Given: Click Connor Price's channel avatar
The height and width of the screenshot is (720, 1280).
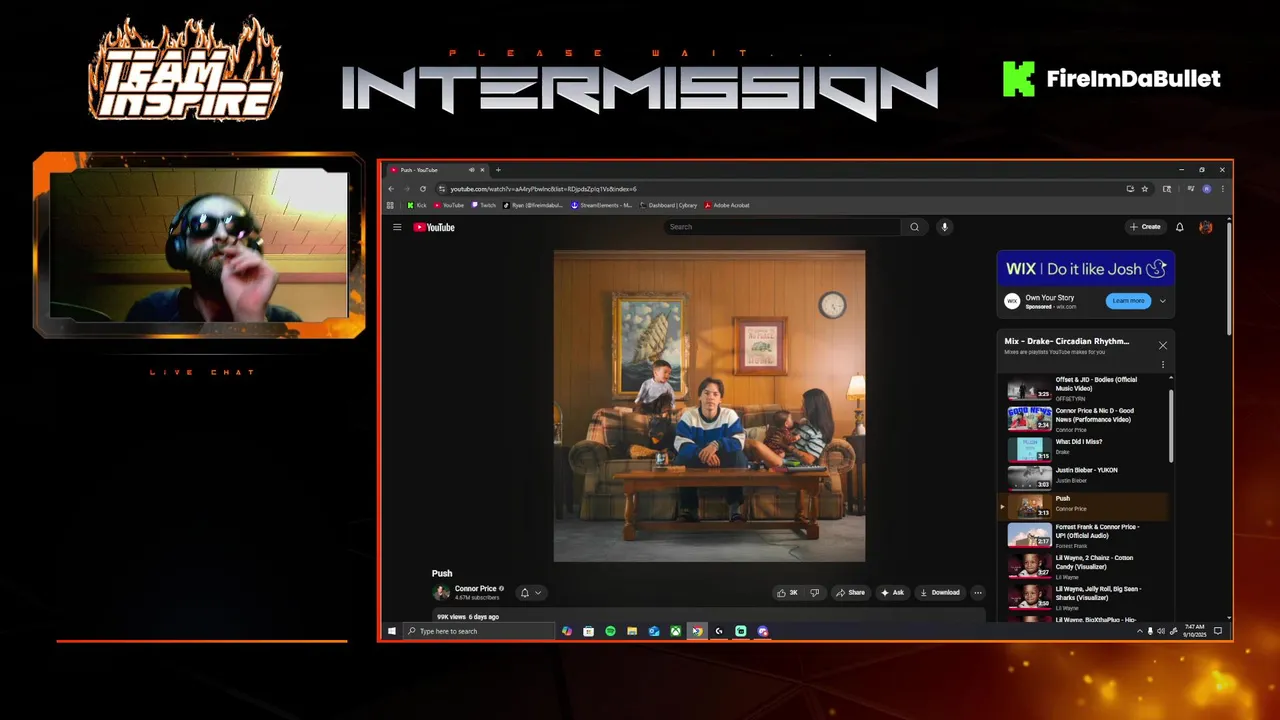Looking at the screenshot, I should pyautogui.click(x=441, y=592).
